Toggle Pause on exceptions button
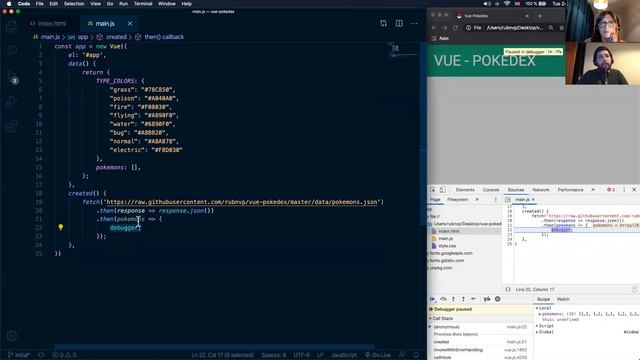Viewport: 640px width, 360px height. tap(498, 299)
